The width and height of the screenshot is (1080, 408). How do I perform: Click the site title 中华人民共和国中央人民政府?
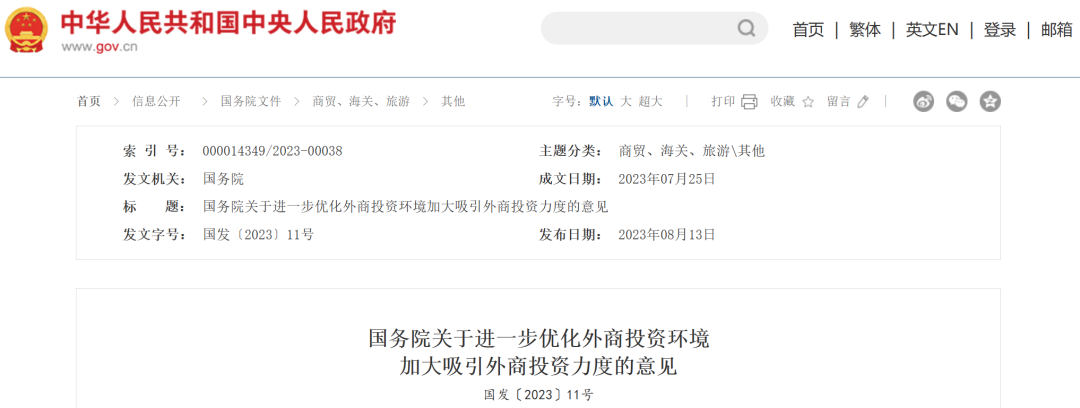(229, 23)
